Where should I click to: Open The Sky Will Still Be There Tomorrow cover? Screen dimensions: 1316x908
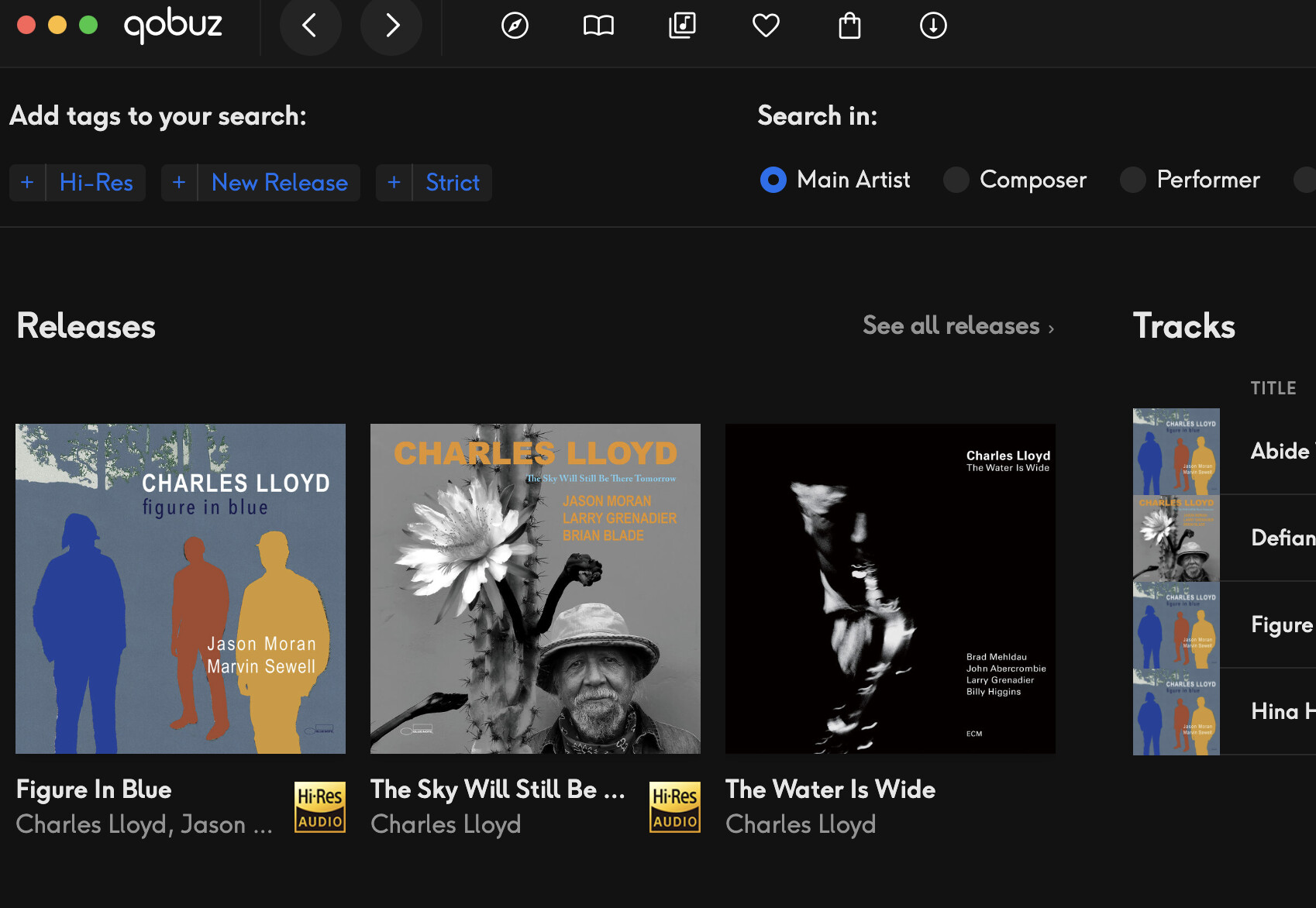click(x=536, y=589)
